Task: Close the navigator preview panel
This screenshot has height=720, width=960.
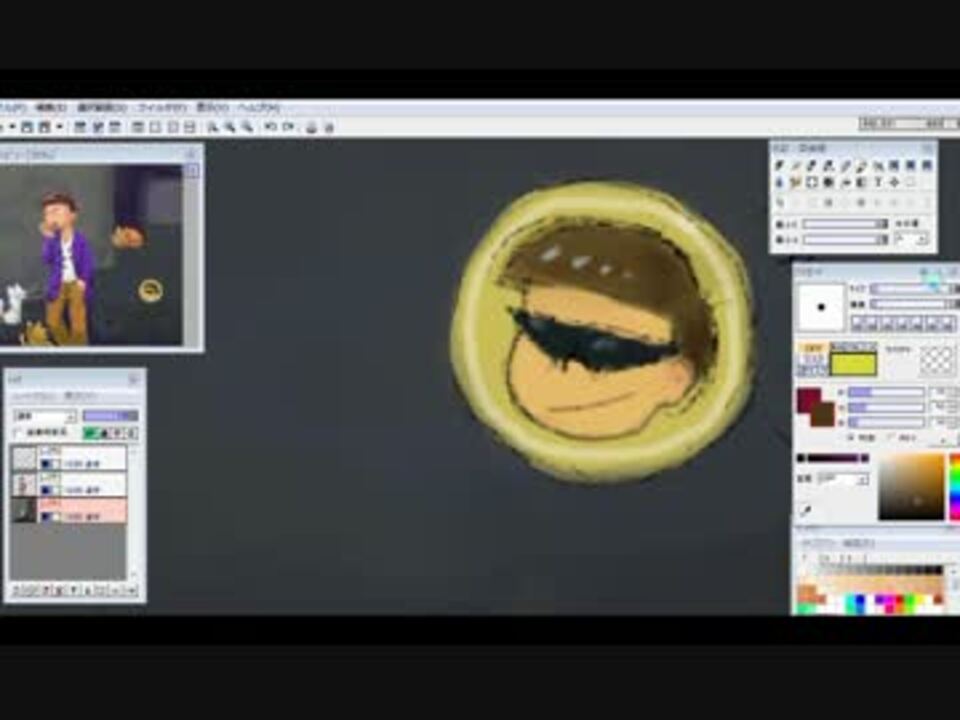Action: (191, 154)
